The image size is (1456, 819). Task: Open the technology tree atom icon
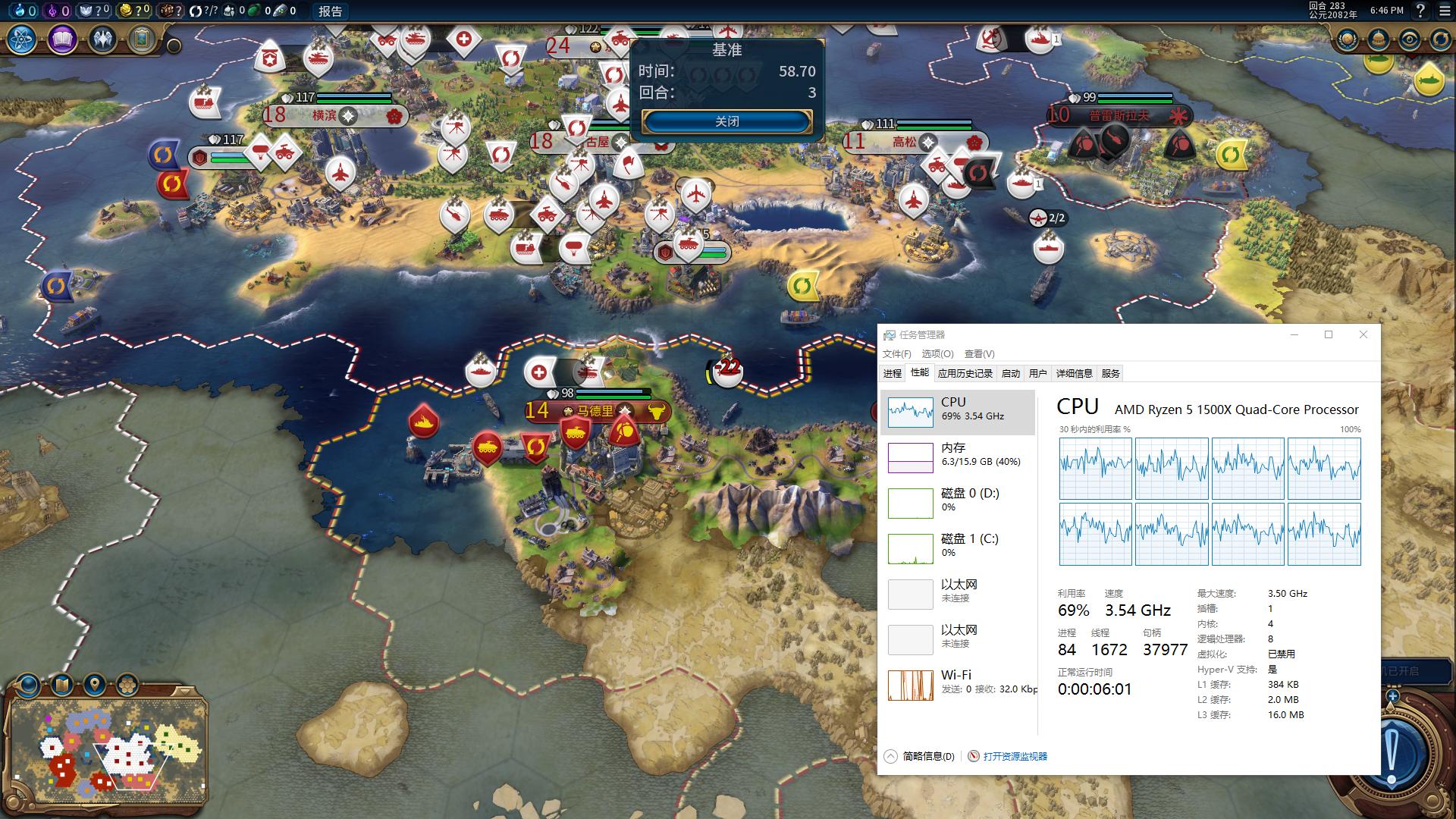point(23,39)
